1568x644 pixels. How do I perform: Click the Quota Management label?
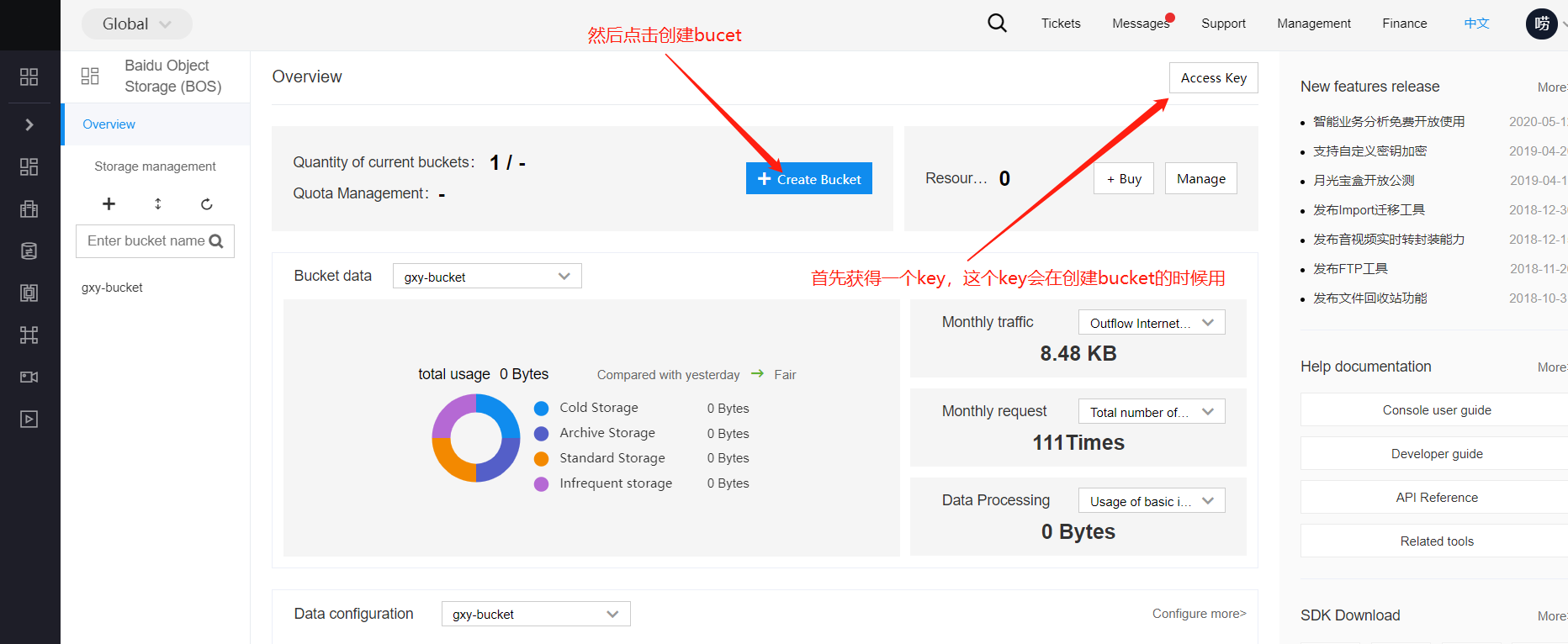pos(361,193)
